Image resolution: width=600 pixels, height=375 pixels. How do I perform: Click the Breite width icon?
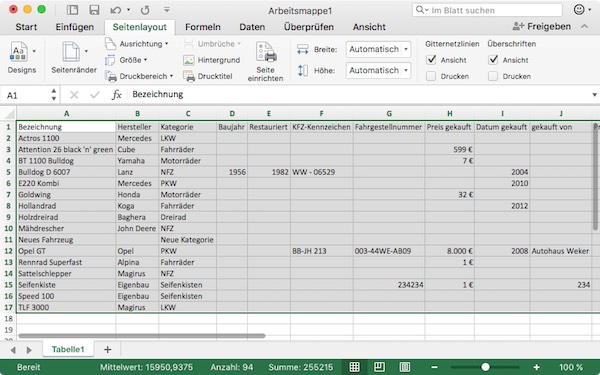(x=303, y=49)
